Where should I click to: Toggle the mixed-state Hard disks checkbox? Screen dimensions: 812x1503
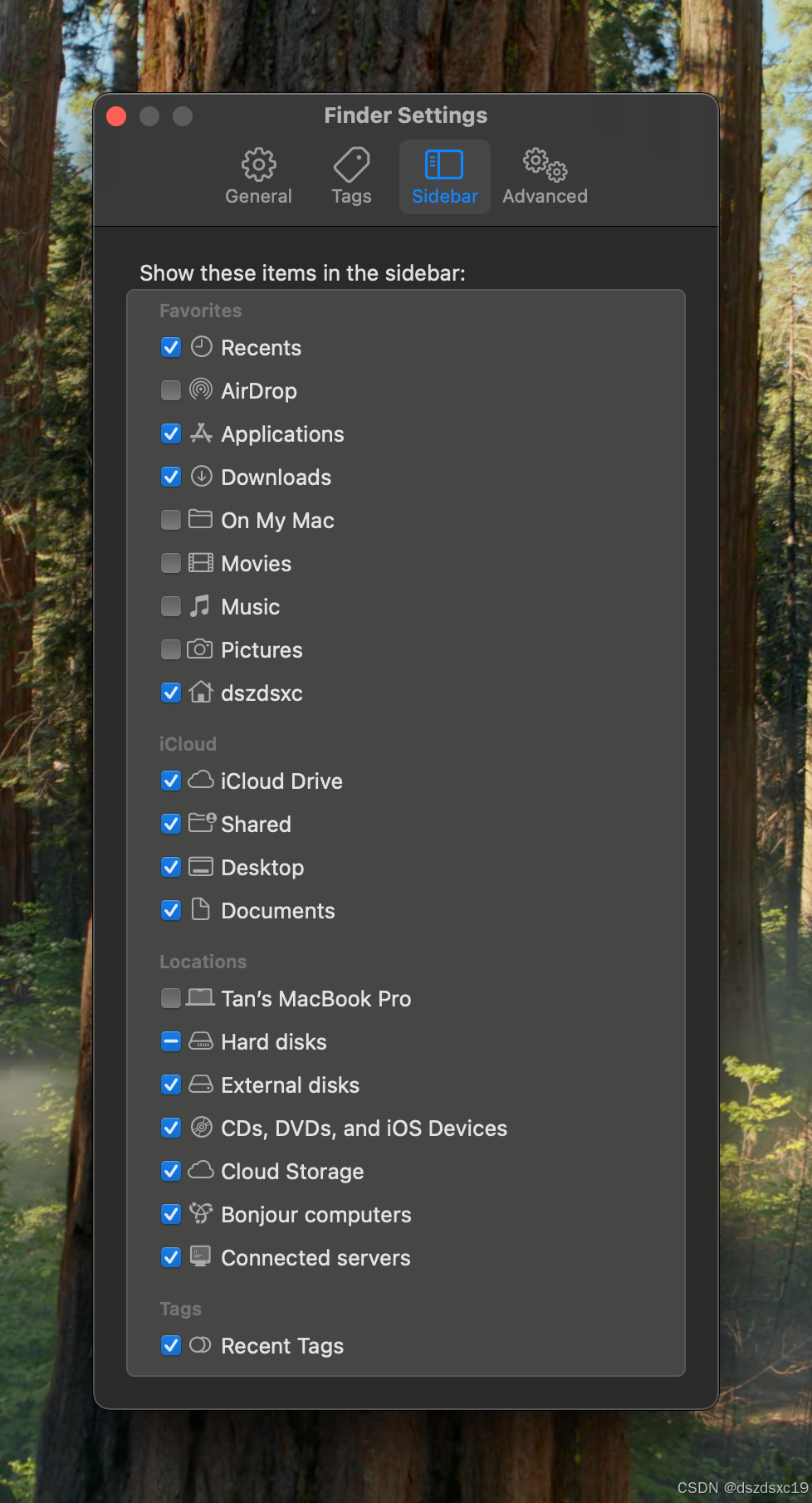click(x=171, y=1041)
